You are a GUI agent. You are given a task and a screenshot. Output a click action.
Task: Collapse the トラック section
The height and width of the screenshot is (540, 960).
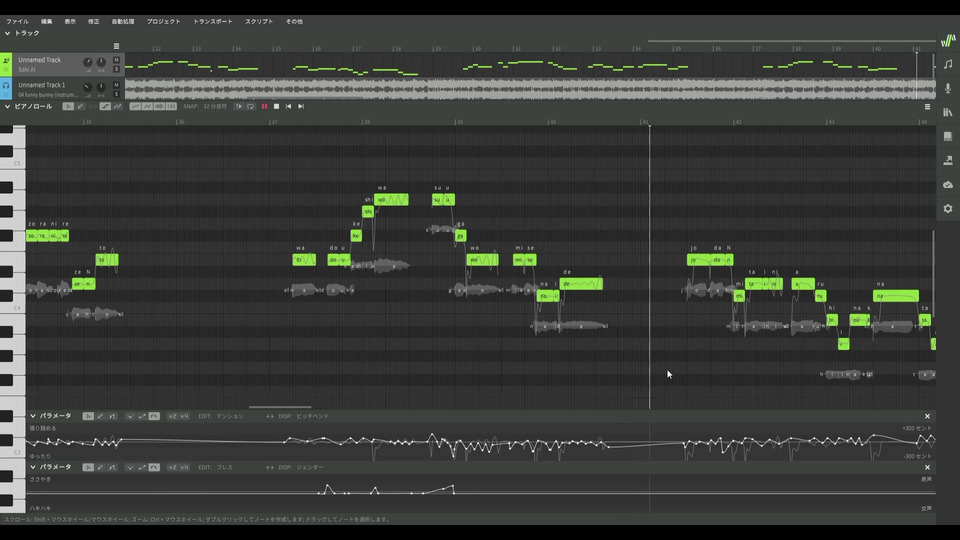tap(7, 33)
